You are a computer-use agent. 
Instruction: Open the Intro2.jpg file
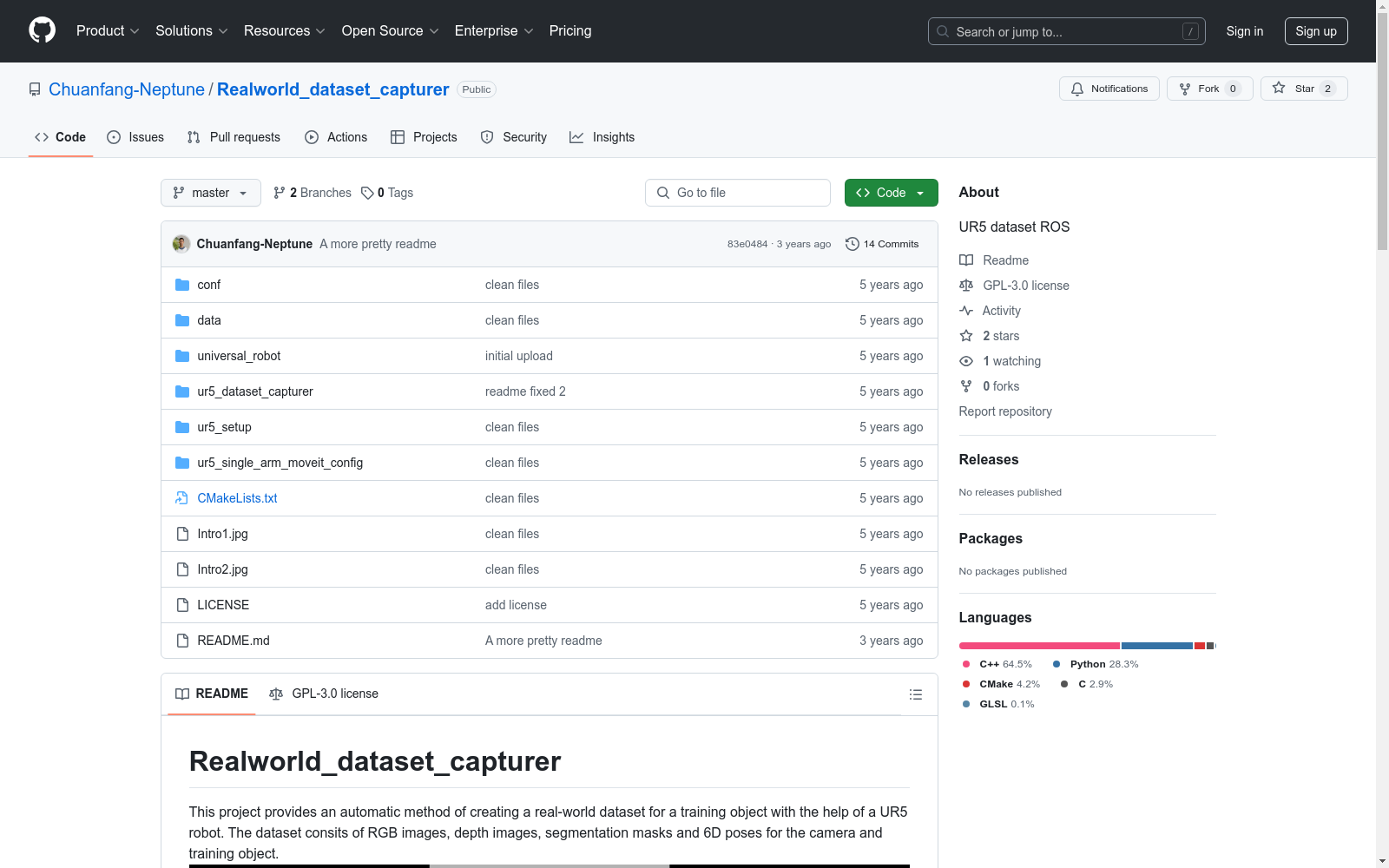[x=222, y=569]
